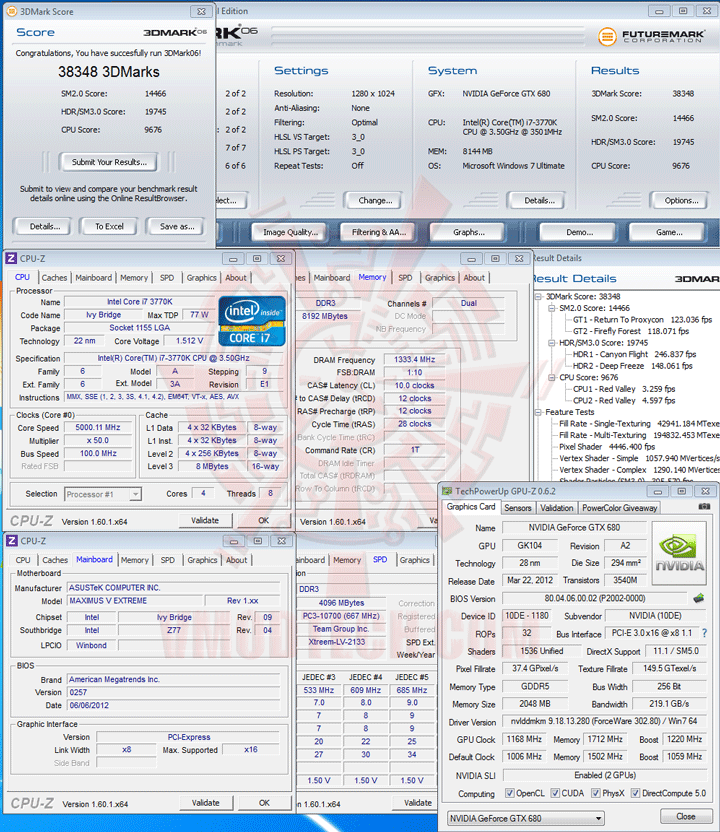Click the CAS# Latency 10.0 clocks value
This screenshot has width=720, height=832.
[x=414, y=386]
